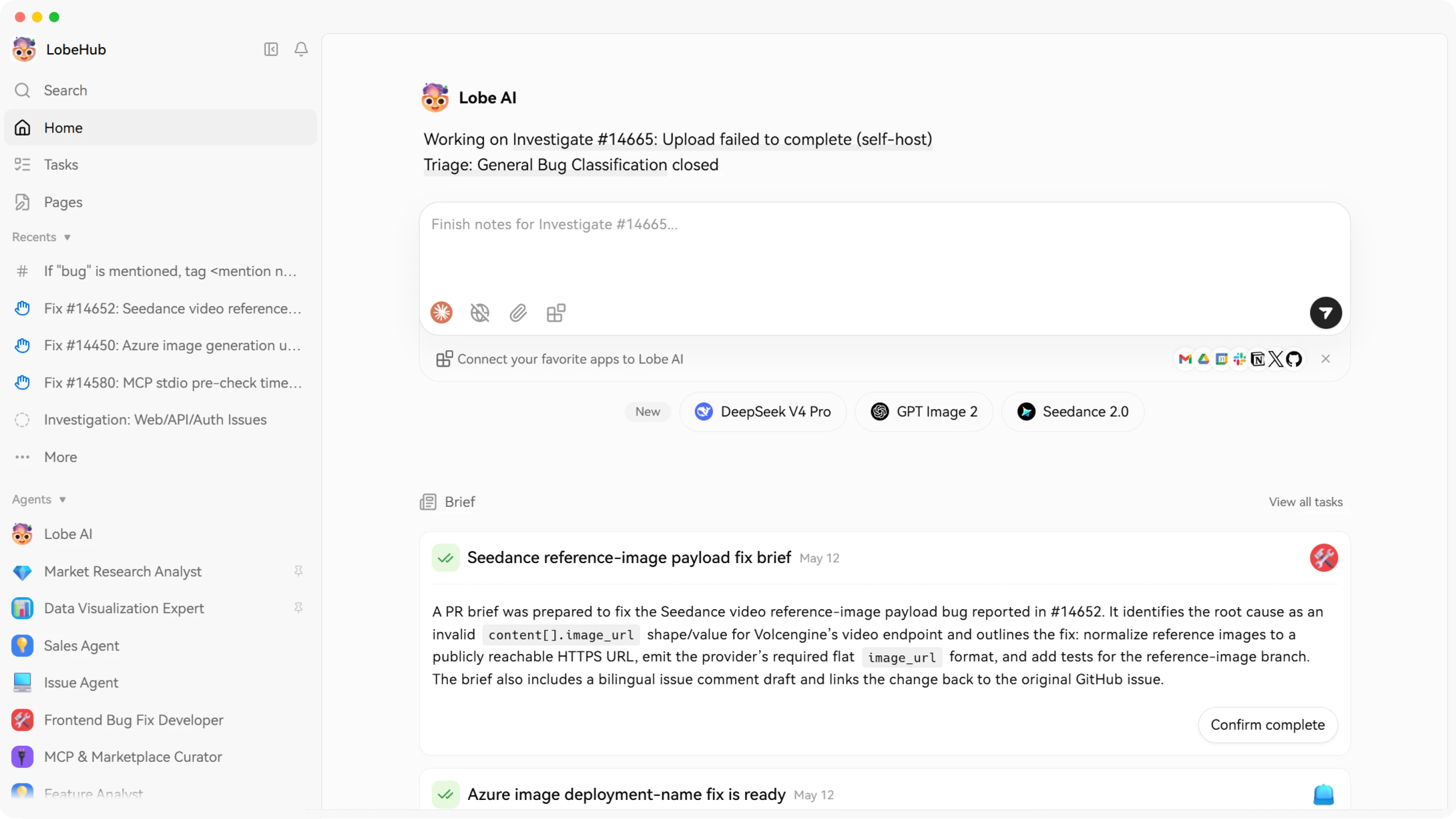Open the View all tasks link
The height and width of the screenshot is (819, 1456).
(x=1305, y=501)
